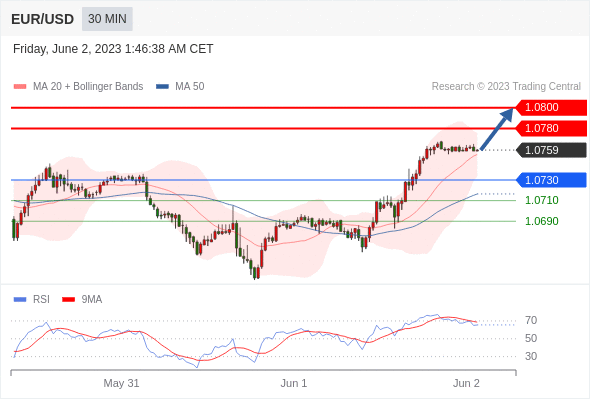Viewport: 590px width, 400px height.
Task: Toggle the RSI legend entry
Action: 32,300
